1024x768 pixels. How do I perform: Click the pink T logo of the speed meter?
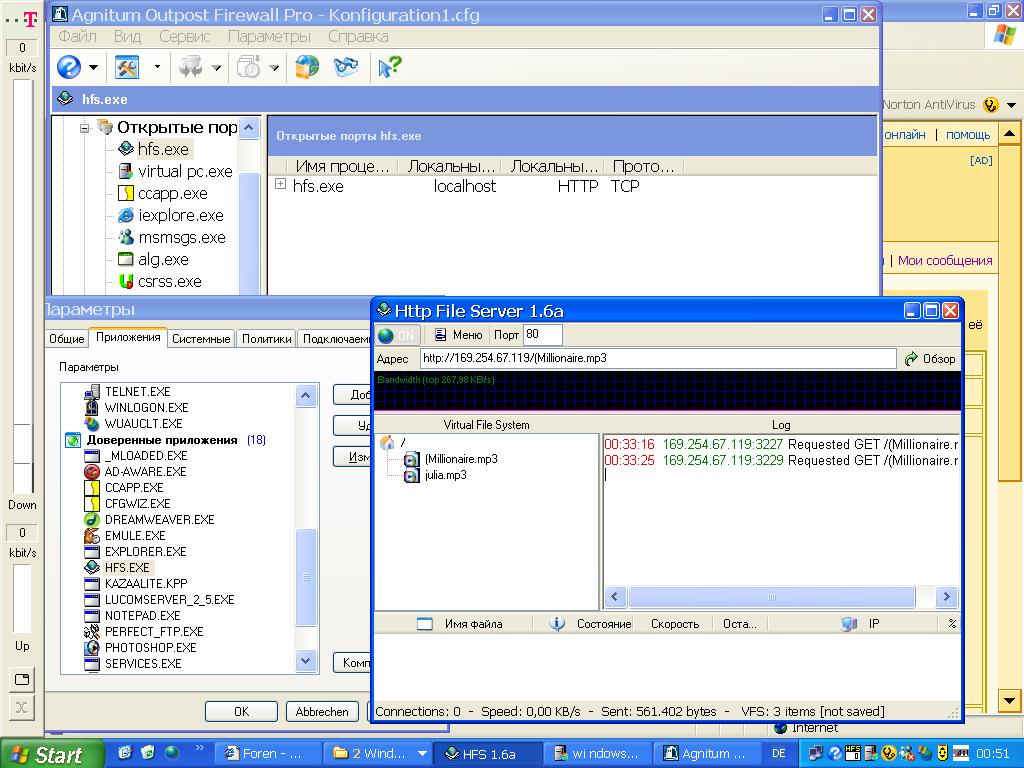(x=30, y=19)
